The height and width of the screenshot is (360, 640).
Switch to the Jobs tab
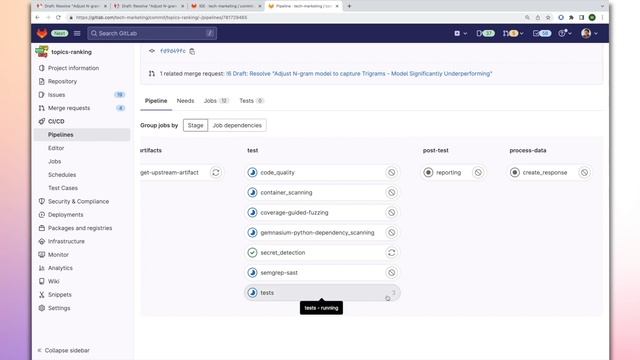[x=216, y=101]
